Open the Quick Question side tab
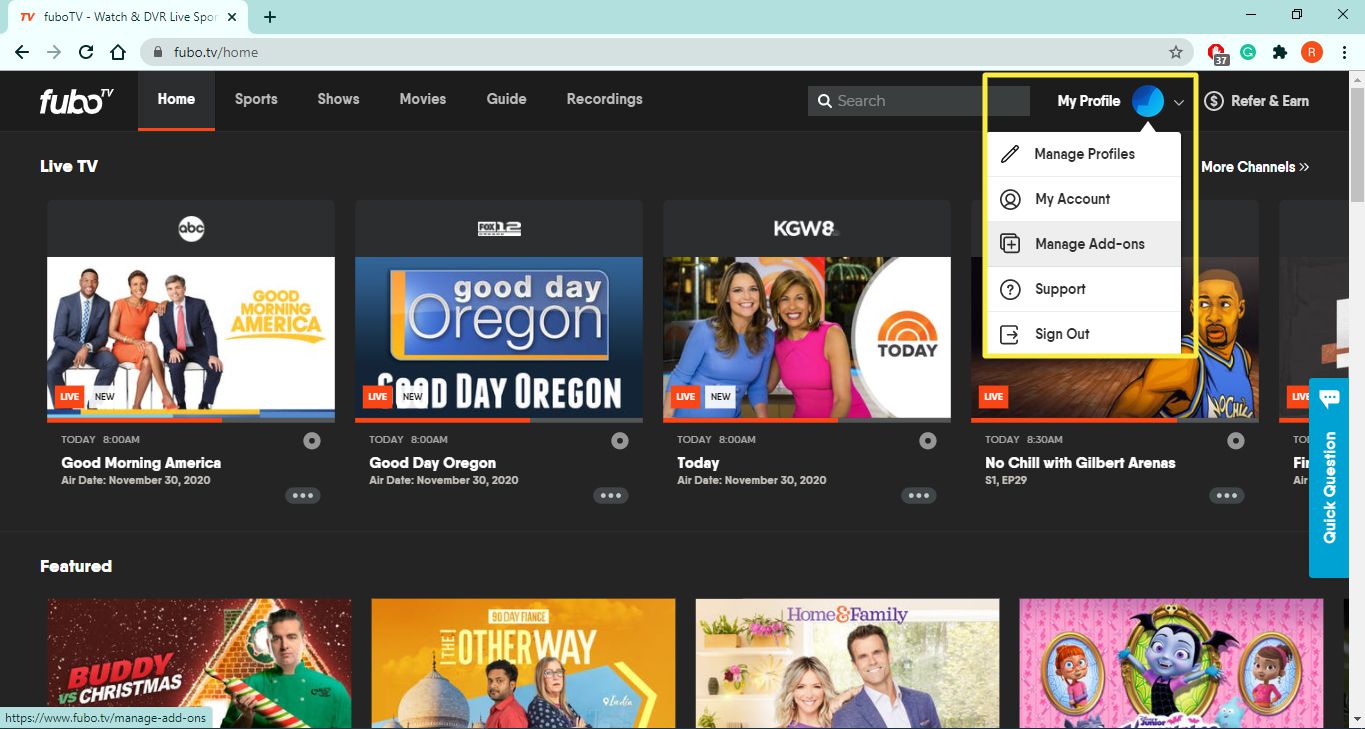 [x=1329, y=478]
